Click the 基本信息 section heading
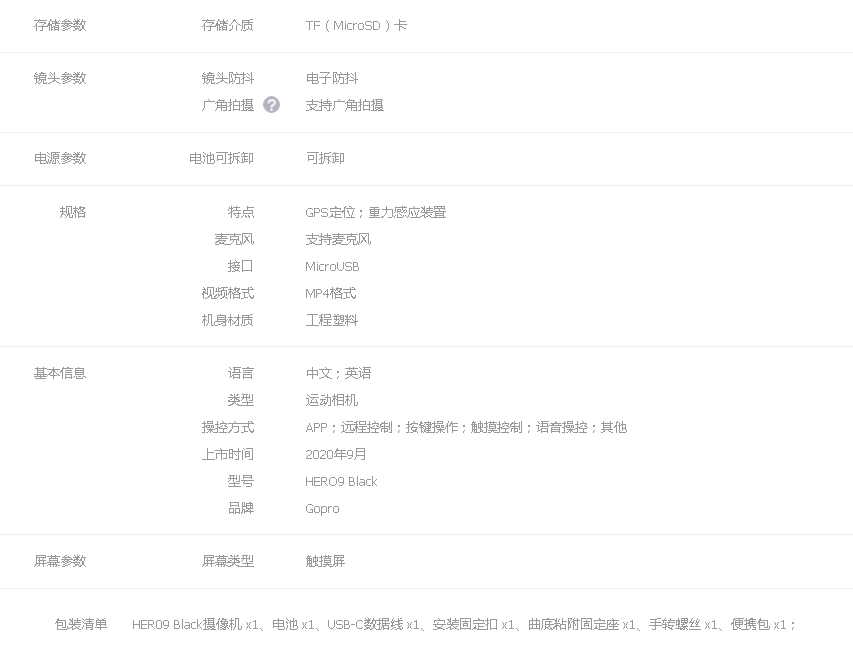Screen dimensions: 853x647 tap(60, 374)
